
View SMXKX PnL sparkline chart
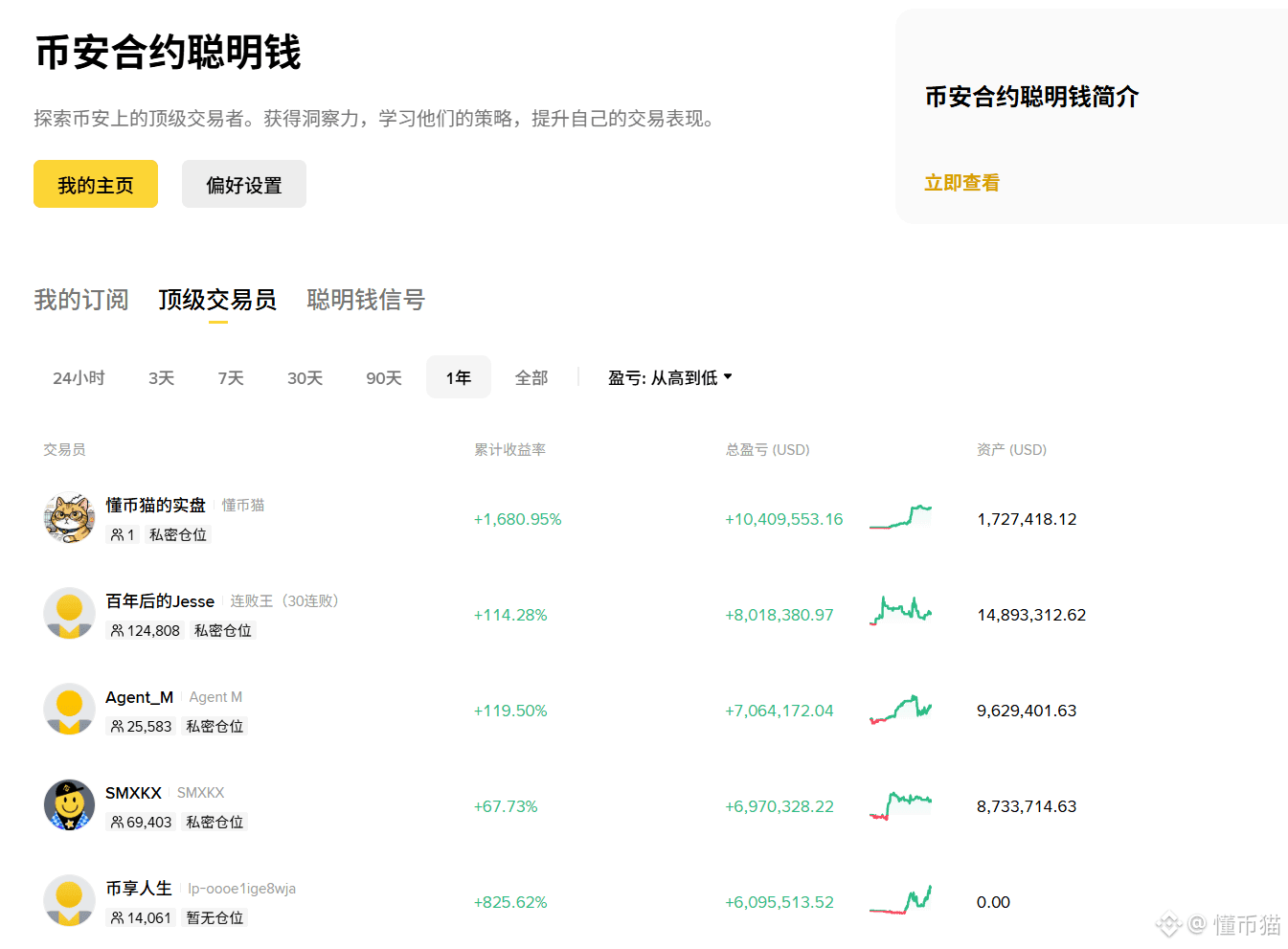click(x=900, y=805)
